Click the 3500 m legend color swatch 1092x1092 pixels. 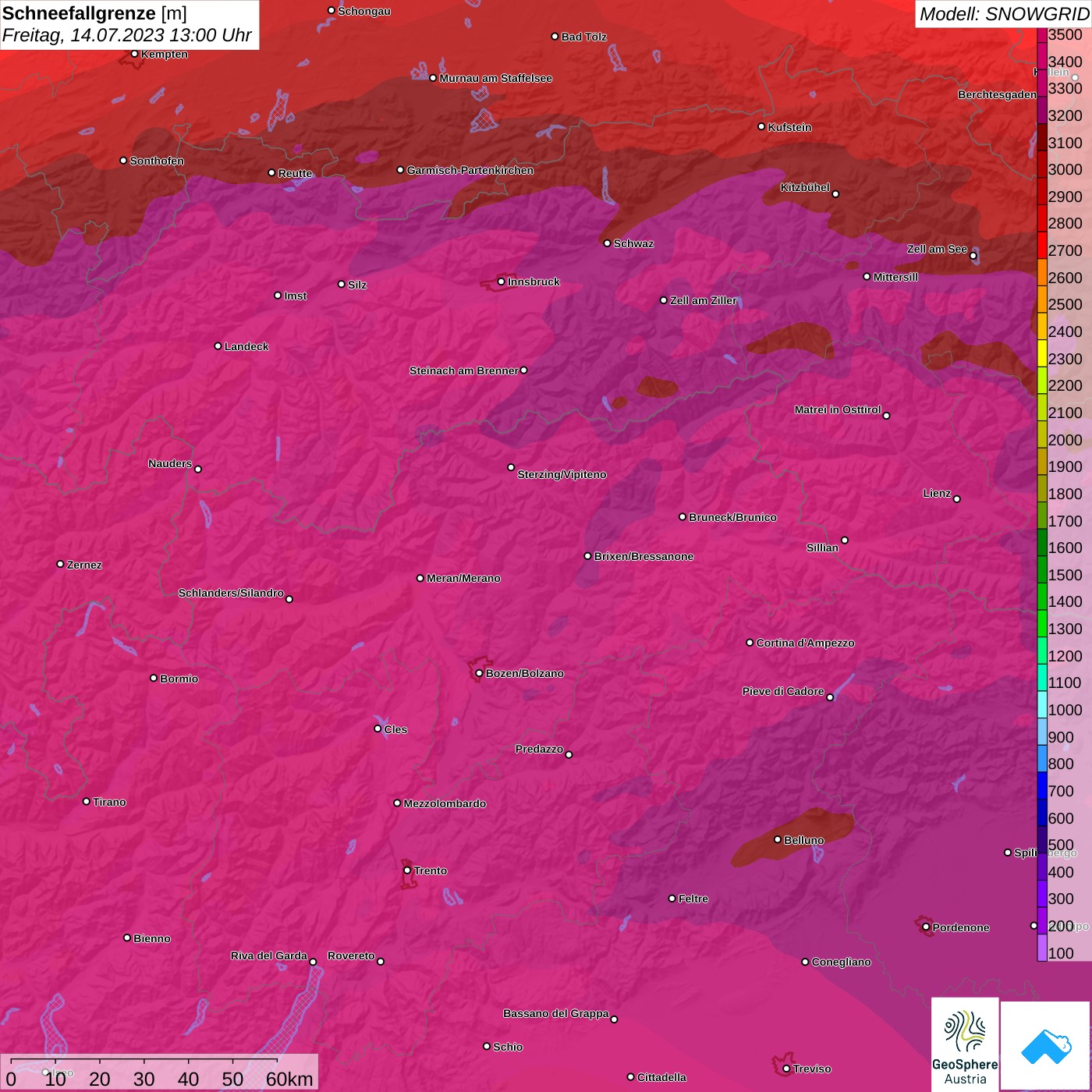click(1042, 35)
